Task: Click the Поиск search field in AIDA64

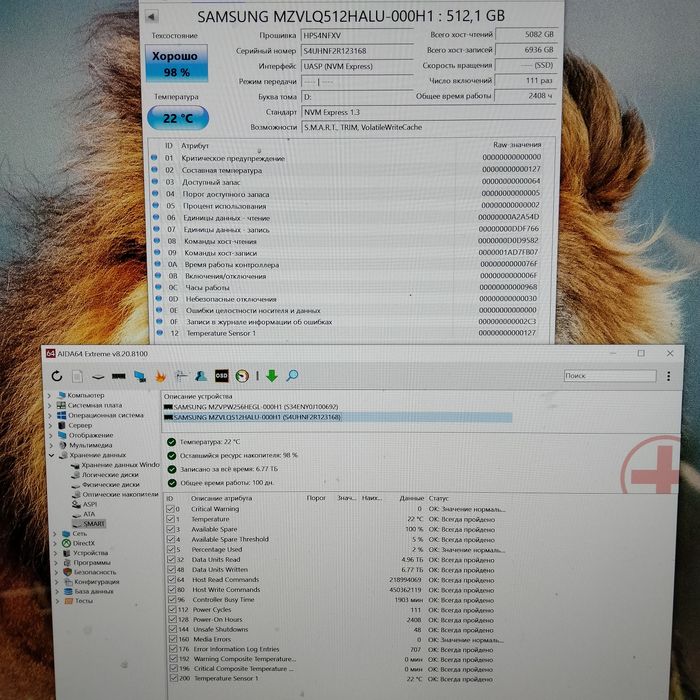Action: click(610, 376)
